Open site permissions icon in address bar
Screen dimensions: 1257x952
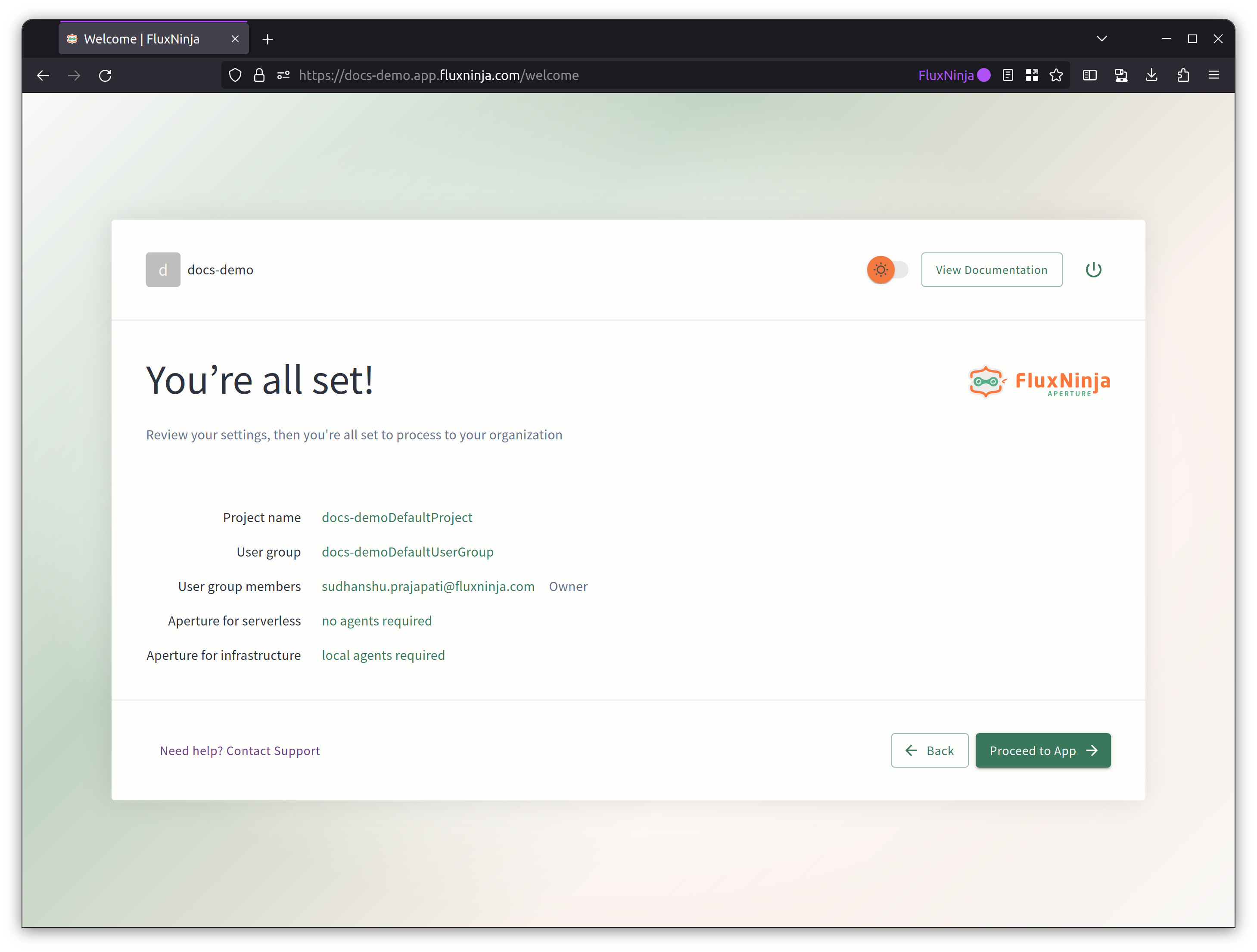[283, 75]
